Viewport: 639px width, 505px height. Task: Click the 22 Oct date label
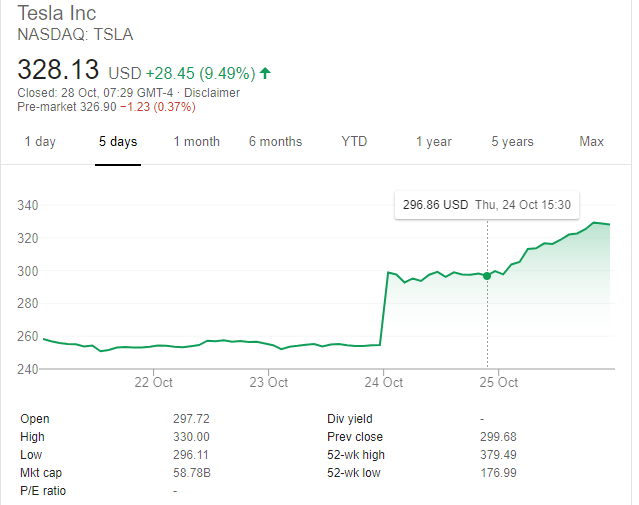pos(155,382)
